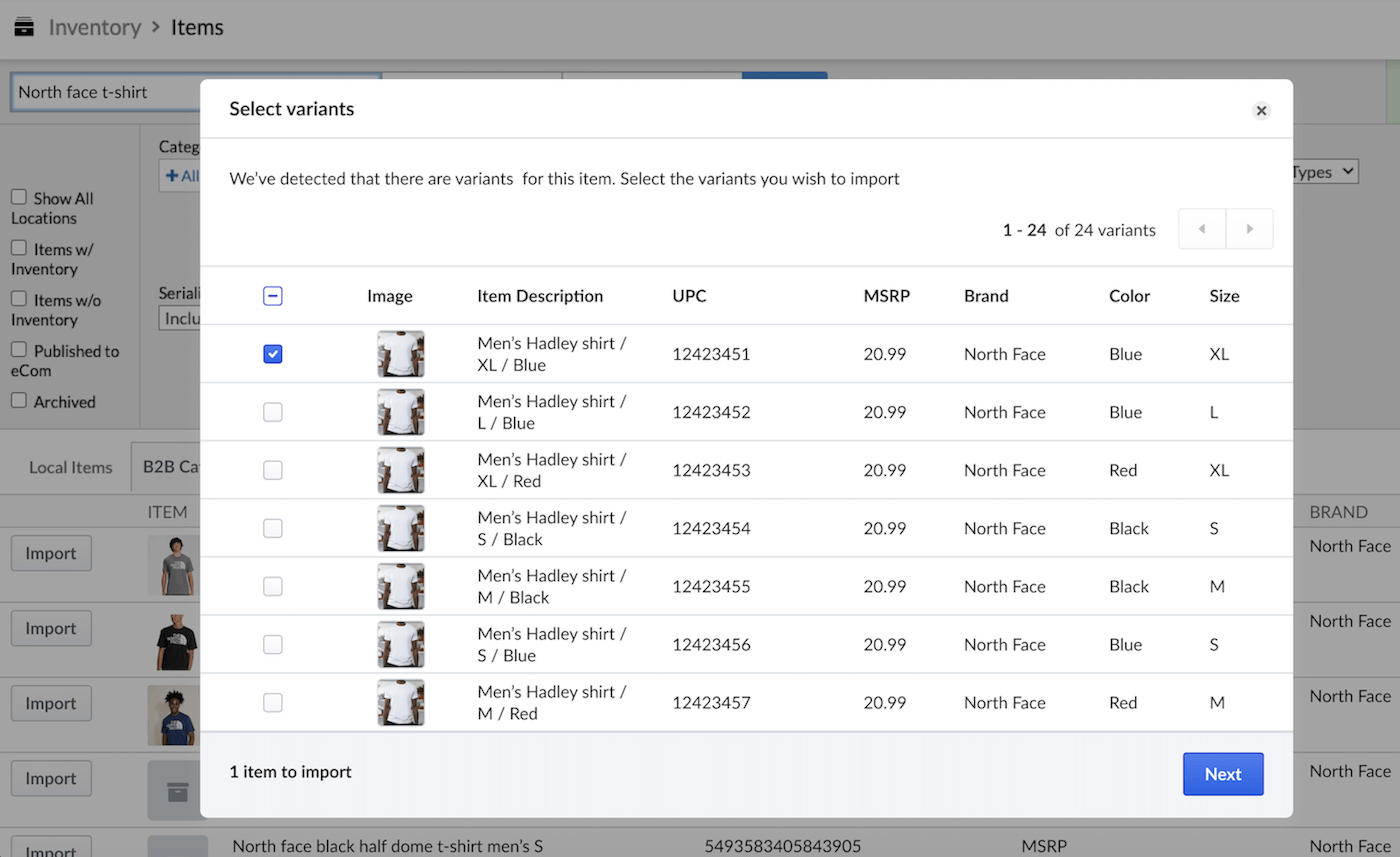Enable Show All Locations checkbox

coord(19,198)
